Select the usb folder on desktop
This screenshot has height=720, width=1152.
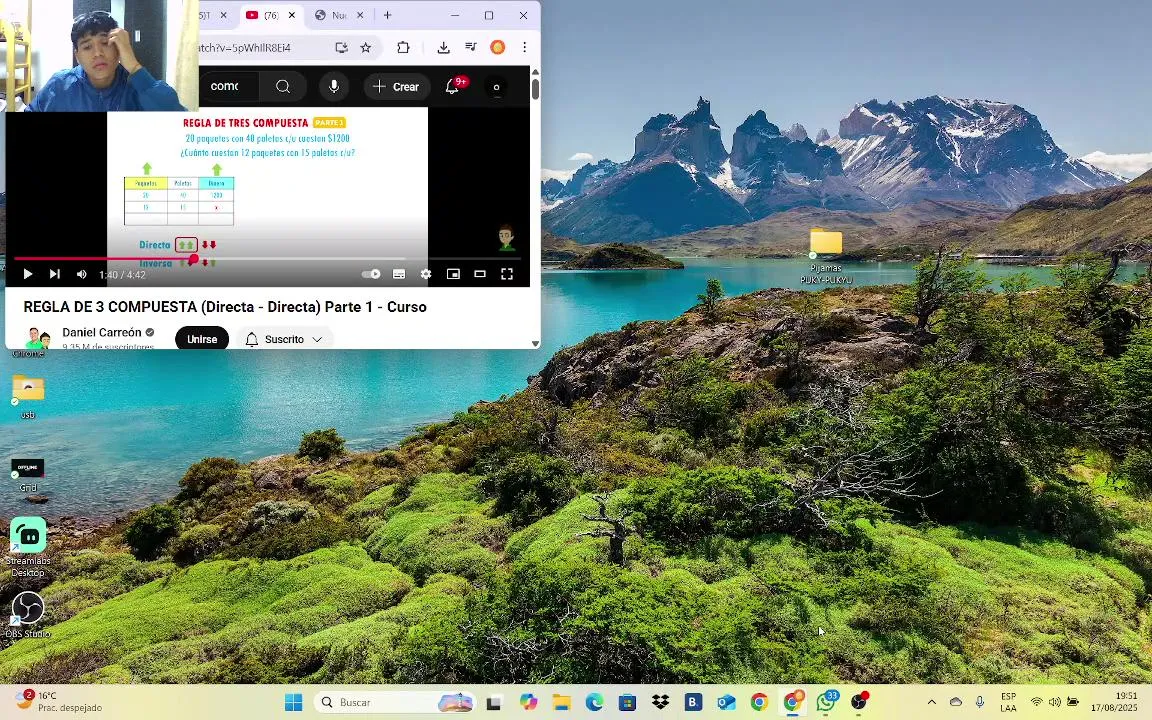(28, 397)
